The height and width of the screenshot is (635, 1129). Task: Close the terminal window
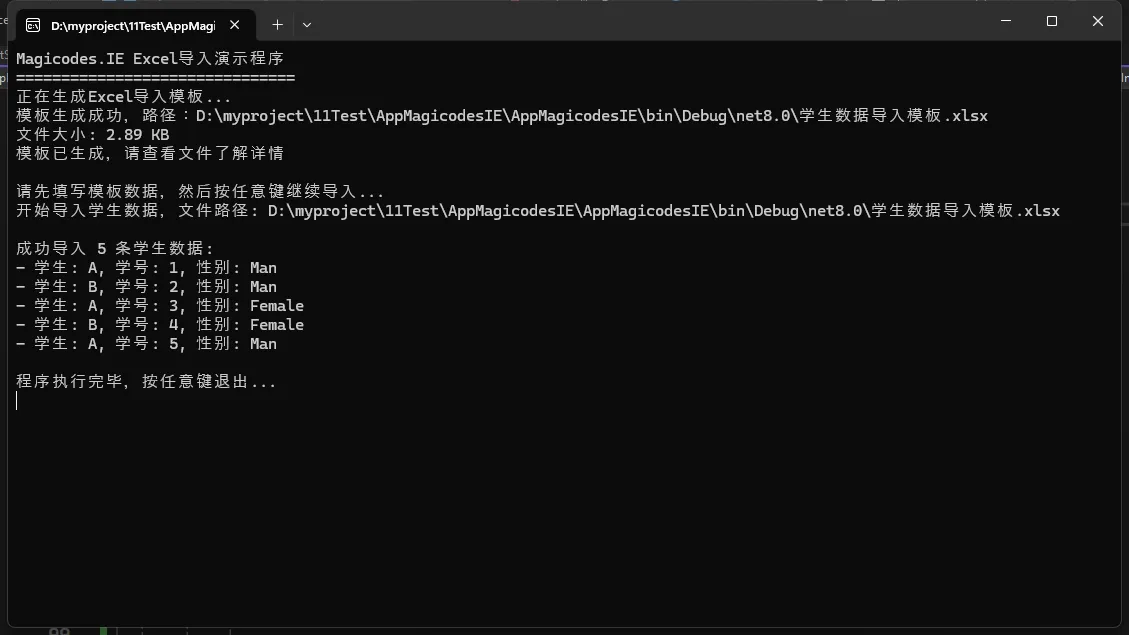(x=1097, y=21)
